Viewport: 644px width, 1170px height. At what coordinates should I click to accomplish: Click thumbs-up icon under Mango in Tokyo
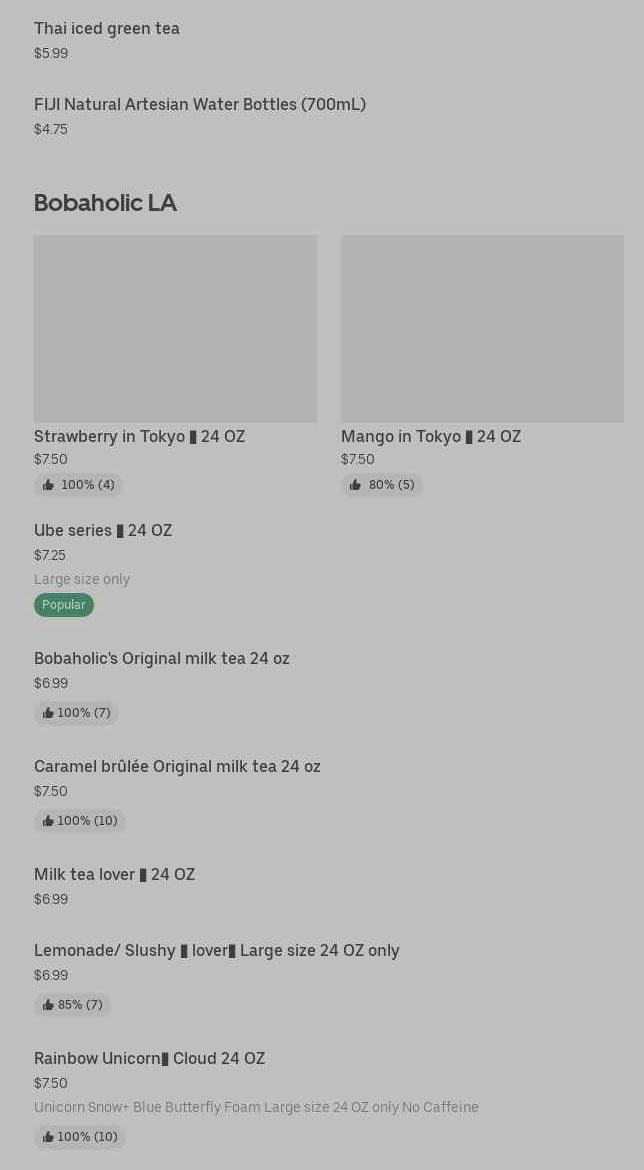click(x=355, y=485)
